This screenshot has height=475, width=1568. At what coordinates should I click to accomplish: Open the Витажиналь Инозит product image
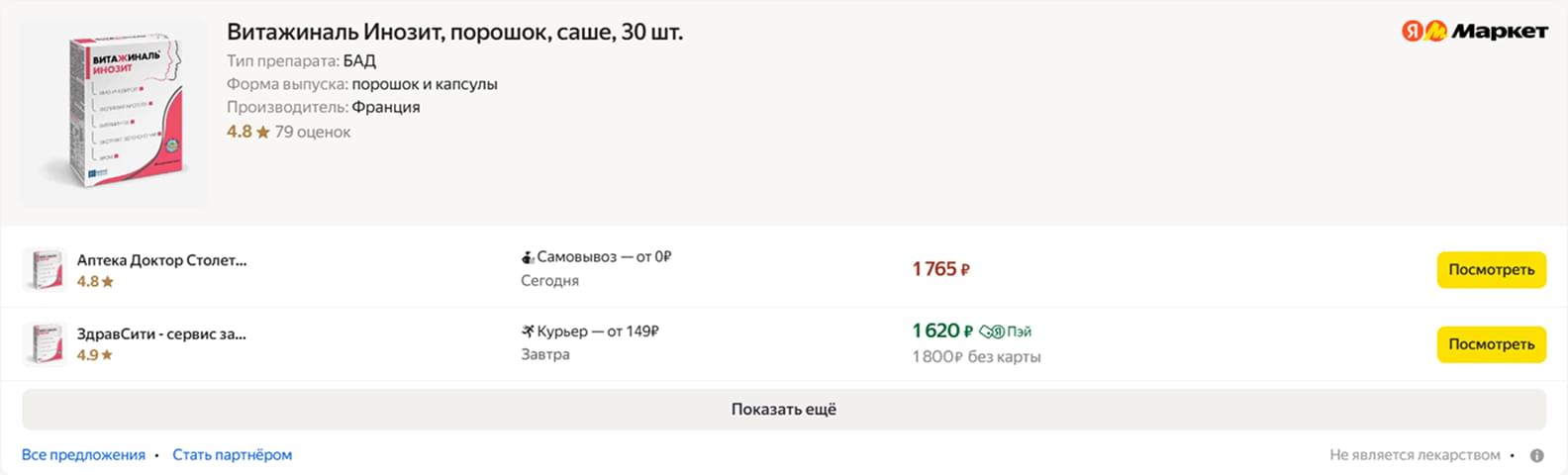[115, 113]
